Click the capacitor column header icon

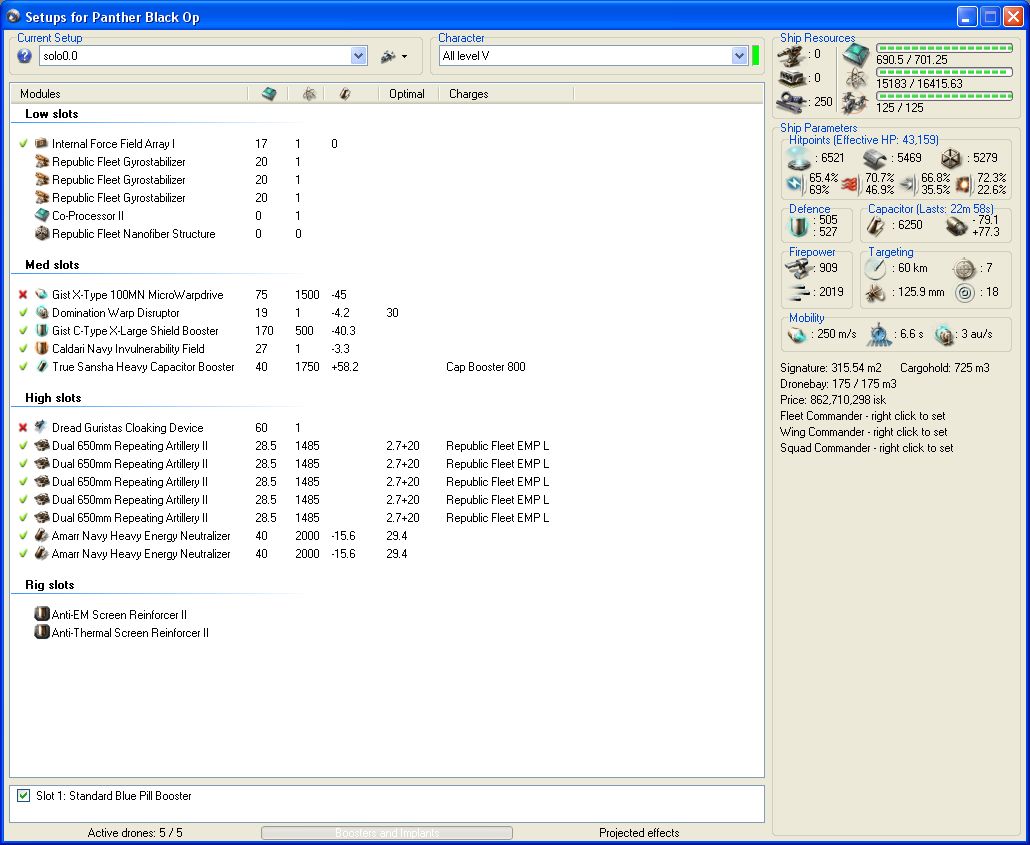point(345,94)
